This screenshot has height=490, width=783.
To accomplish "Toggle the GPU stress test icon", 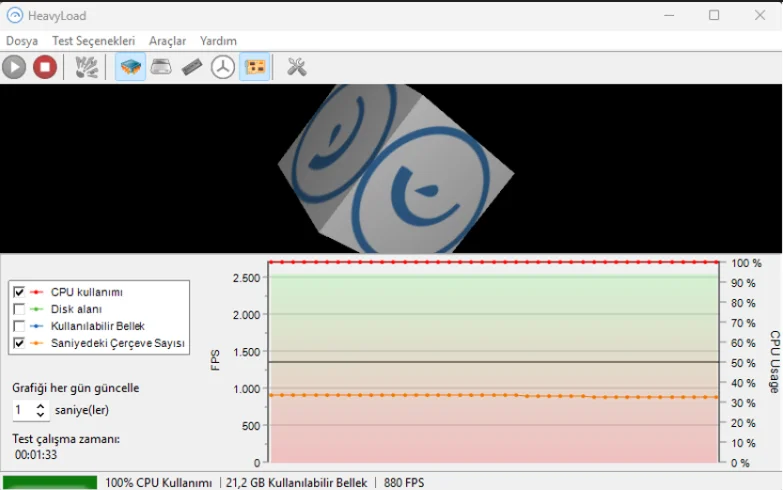I will [x=255, y=67].
